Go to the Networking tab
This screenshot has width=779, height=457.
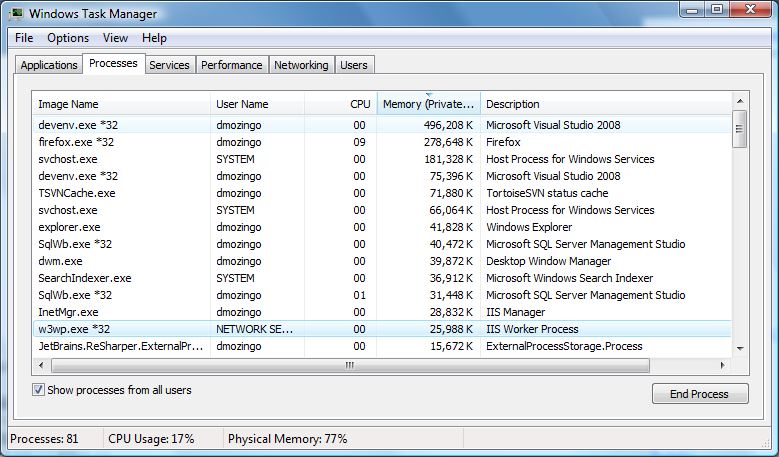301,65
